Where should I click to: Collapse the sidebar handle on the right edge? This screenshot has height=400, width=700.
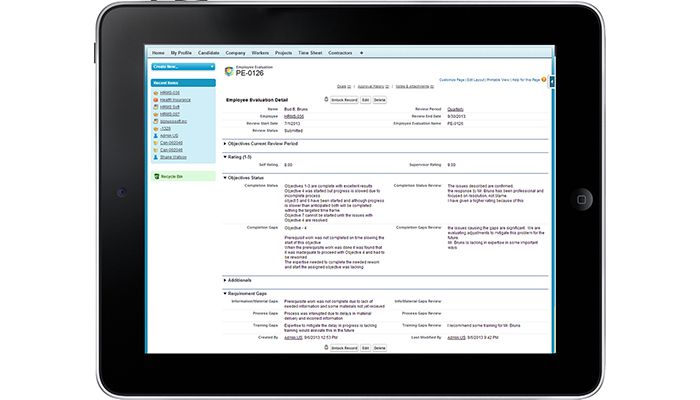552,81
